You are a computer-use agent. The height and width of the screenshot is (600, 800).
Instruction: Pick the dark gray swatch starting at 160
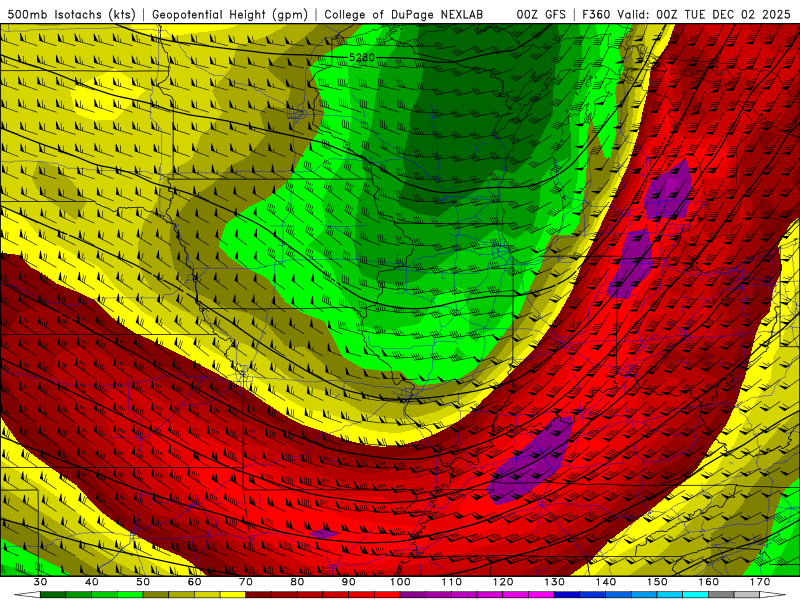click(721, 595)
